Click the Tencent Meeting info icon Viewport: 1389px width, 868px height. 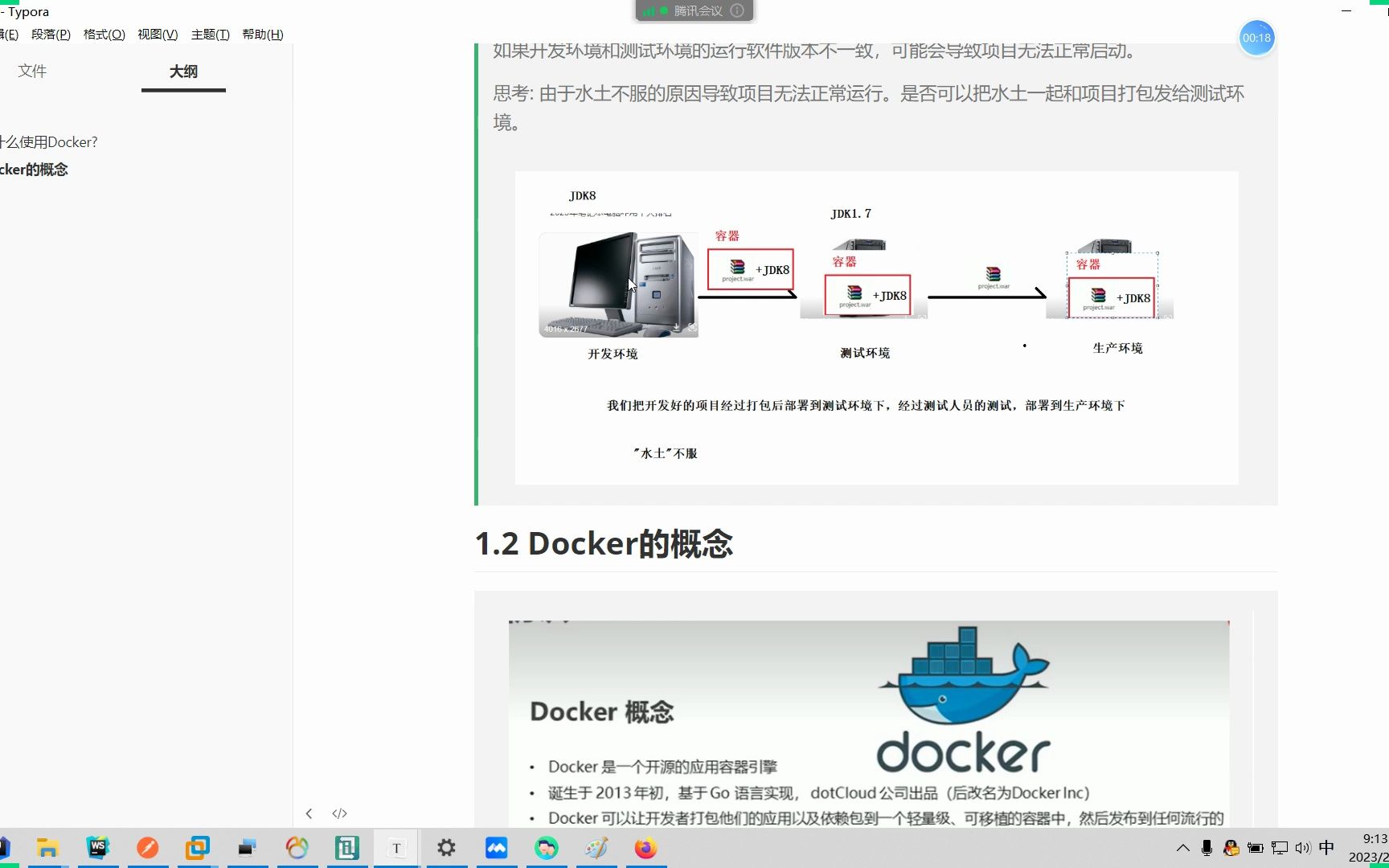(737, 10)
